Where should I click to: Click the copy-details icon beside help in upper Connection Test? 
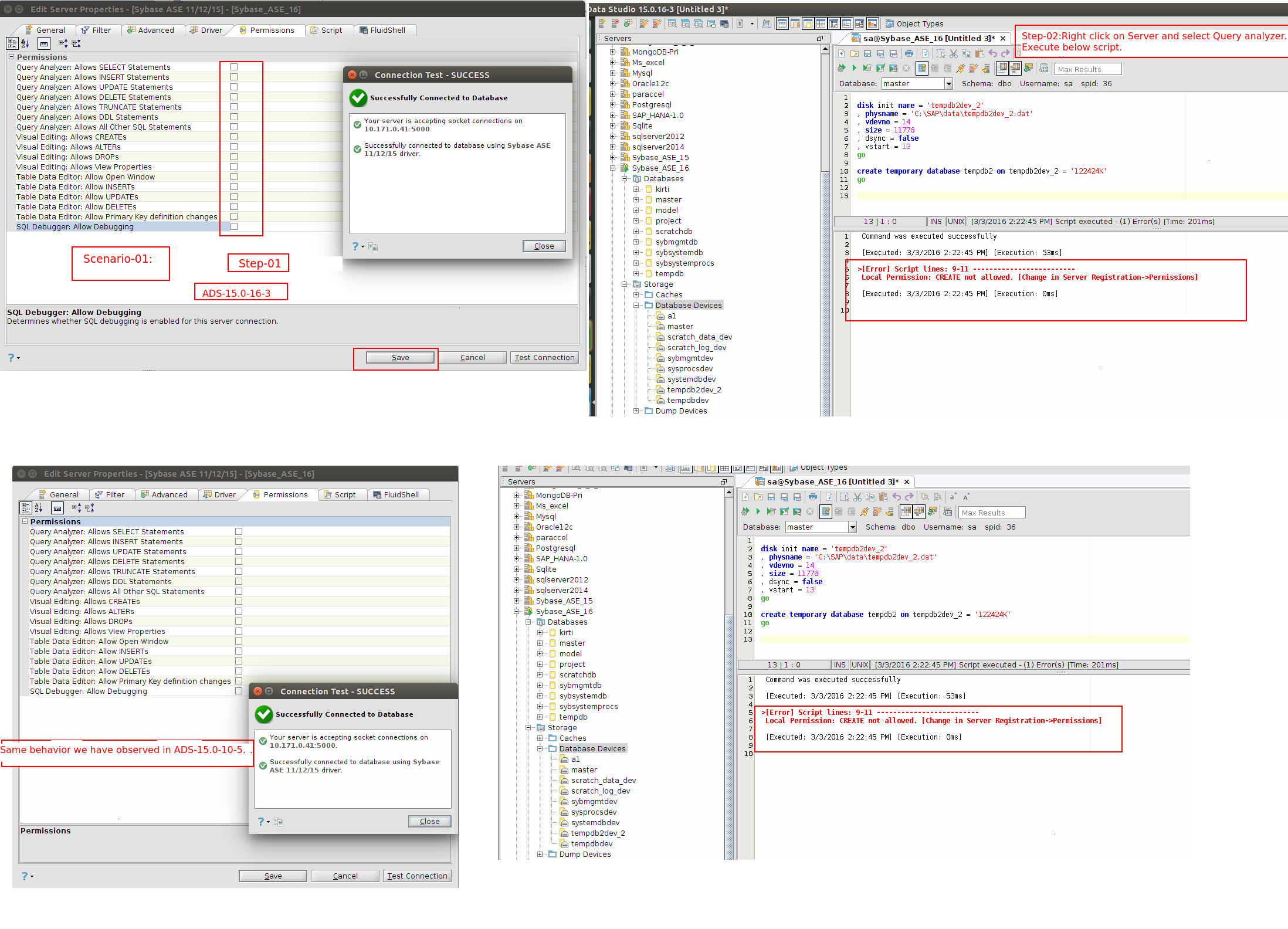coord(373,247)
